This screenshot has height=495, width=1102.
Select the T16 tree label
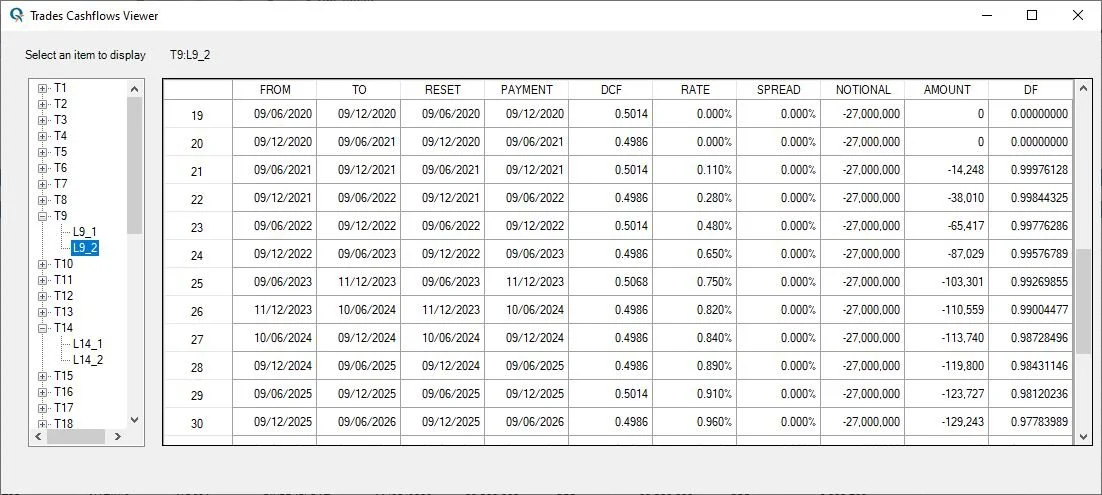(x=63, y=392)
